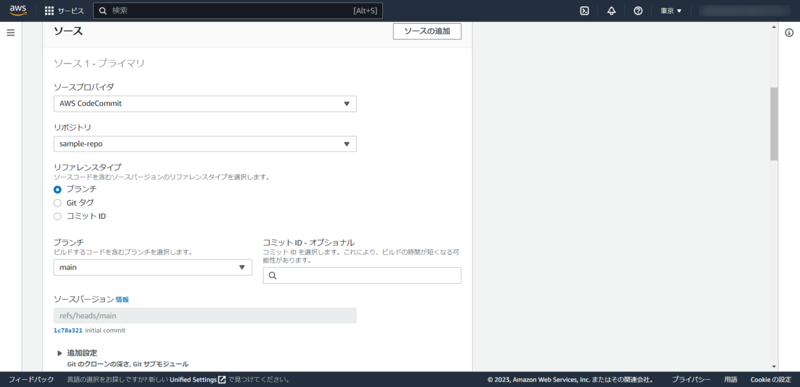Image resolution: width=800 pixels, height=387 pixels.
Task: Click the magnifier icon in commit field
Action: tap(272, 275)
